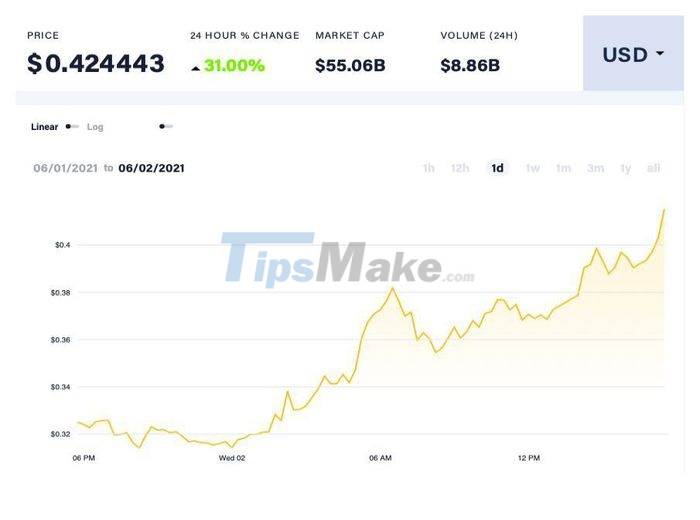Select the 1d time range
Image resolution: width=700 pixels, height=520 pixels.
497,168
